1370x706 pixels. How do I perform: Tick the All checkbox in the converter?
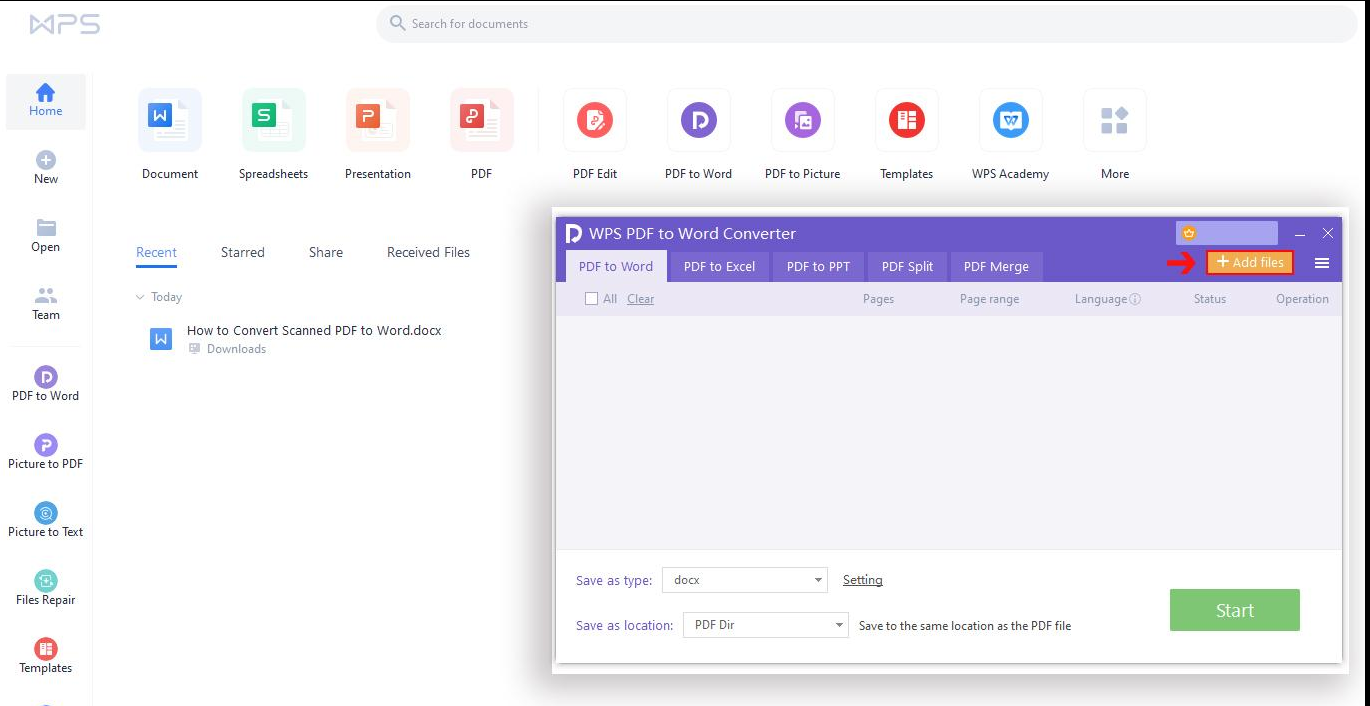[591, 299]
